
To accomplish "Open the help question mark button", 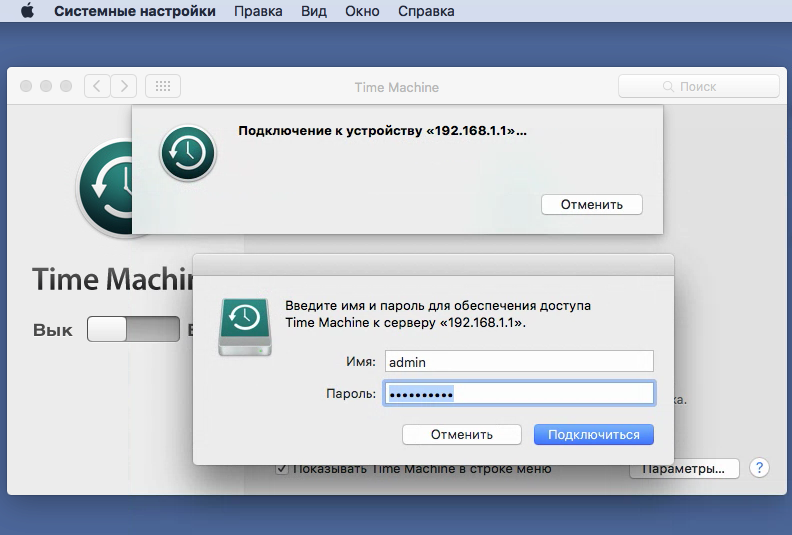I will [x=759, y=468].
